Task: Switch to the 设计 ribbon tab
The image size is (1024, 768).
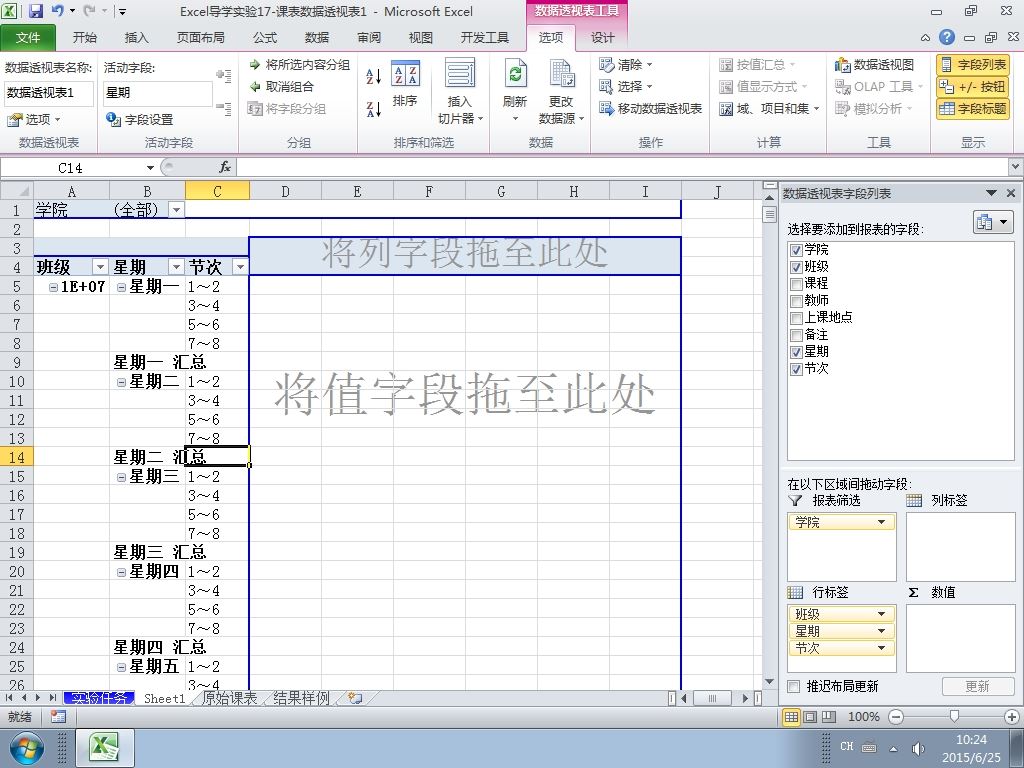Action: click(x=602, y=37)
